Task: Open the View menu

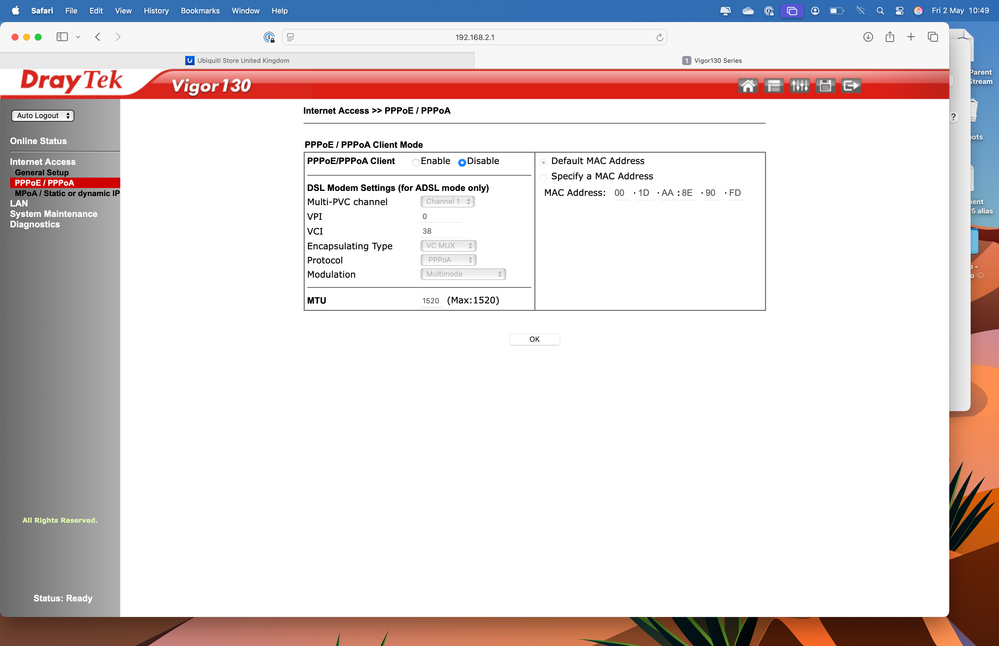Action: click(x=123, y=11)
